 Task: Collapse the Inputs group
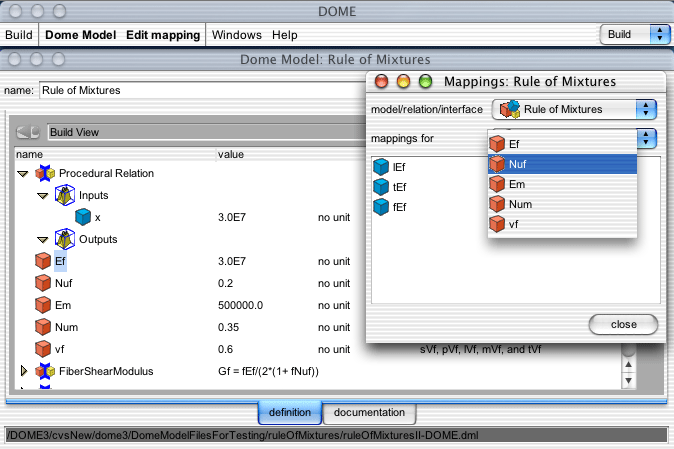(43, 196)
